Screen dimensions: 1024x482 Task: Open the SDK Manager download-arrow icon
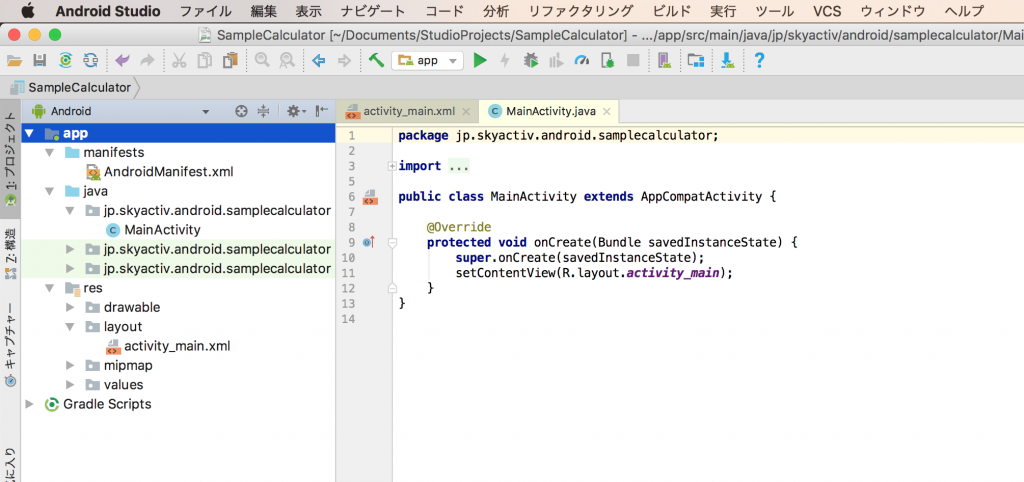(x=728, y=61)
